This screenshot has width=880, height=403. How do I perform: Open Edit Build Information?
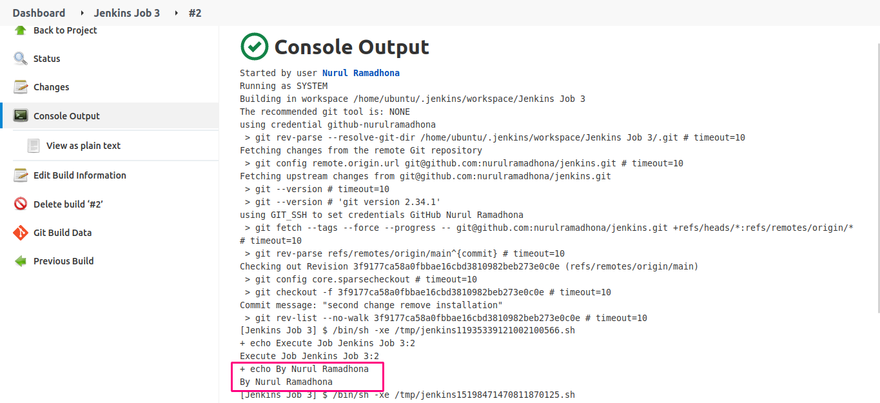point(80,175)
